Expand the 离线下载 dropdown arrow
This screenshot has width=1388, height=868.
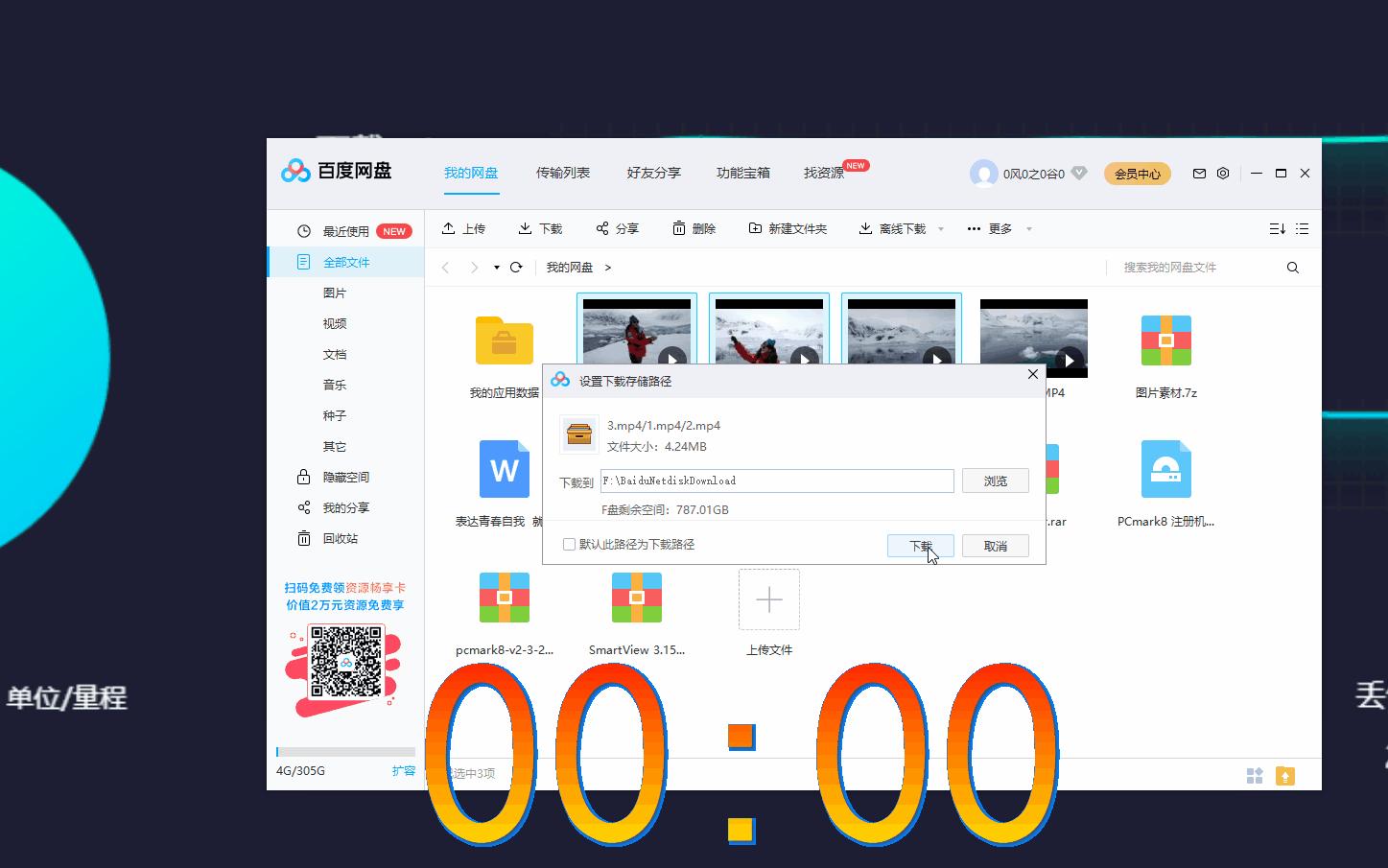940,228
